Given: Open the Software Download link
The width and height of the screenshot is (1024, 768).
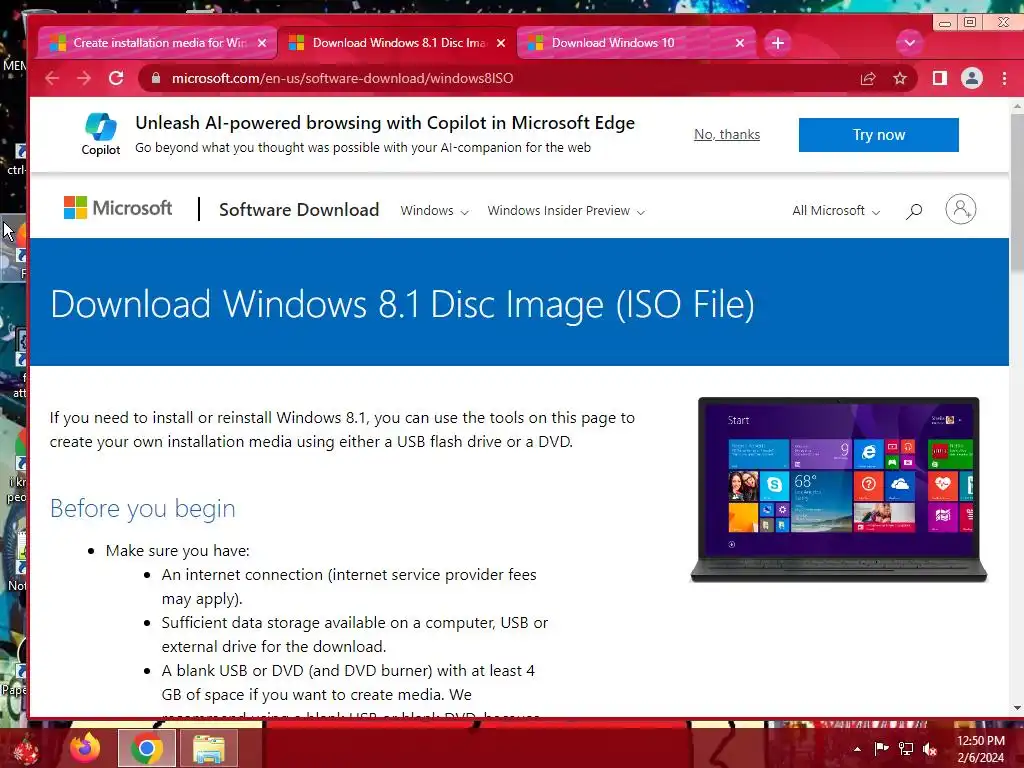Looking at the screenshot, I should [x=299, y=210].
